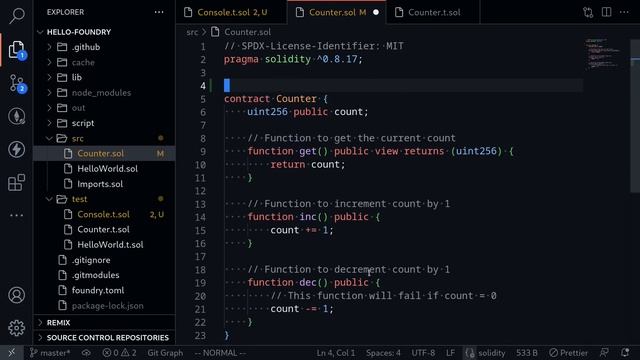
Task: Open Source Control view icon
Action: (17, 83)
